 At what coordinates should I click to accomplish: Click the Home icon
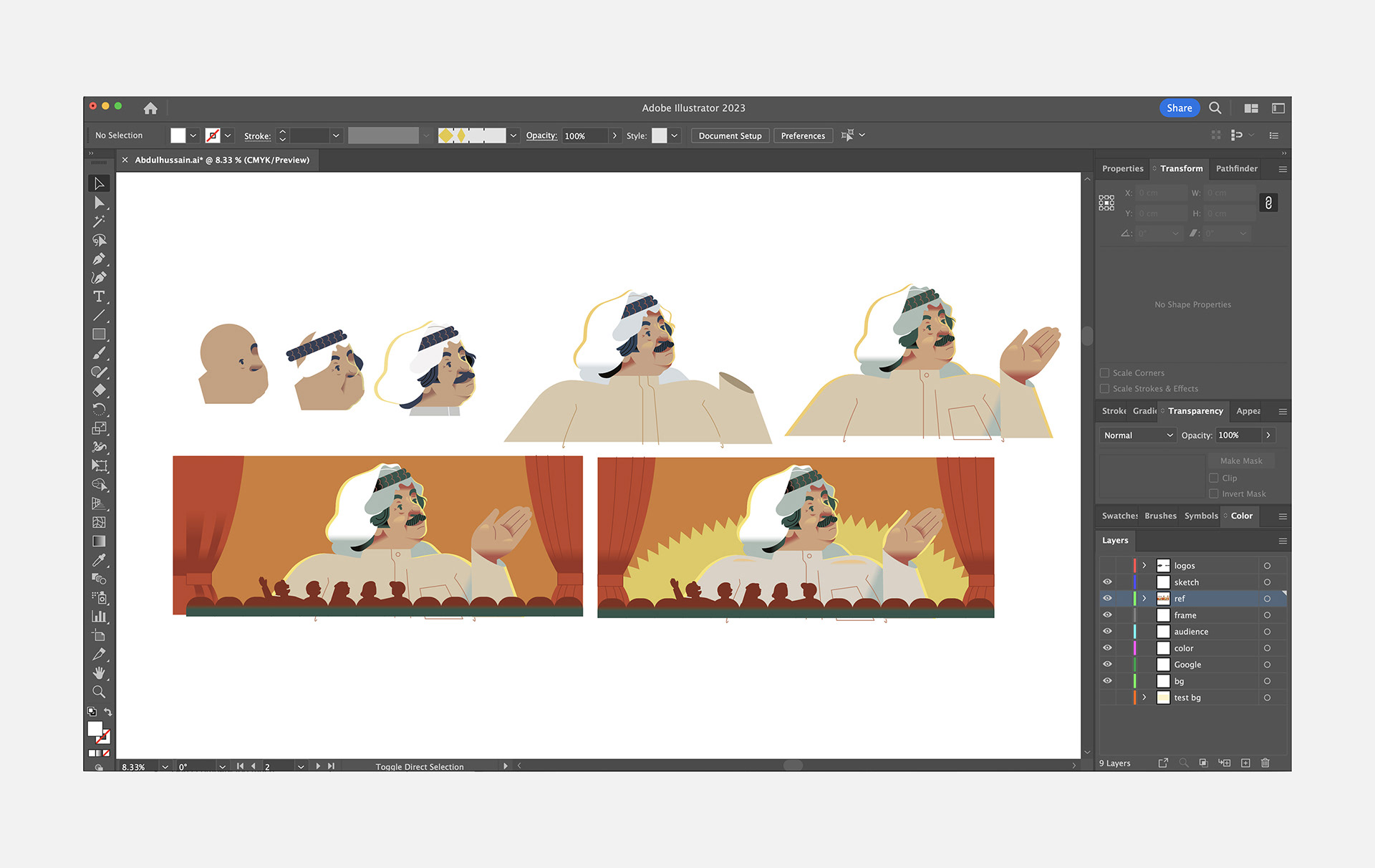click(150, 108)
